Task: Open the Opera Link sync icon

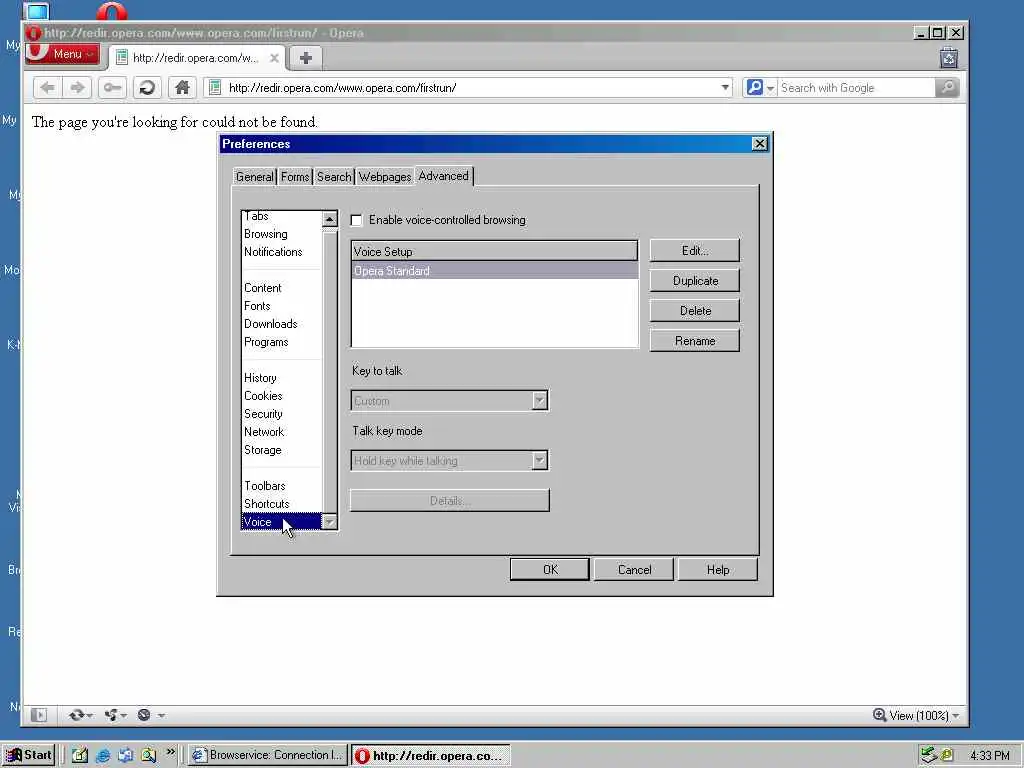Action: coord(76,715)
